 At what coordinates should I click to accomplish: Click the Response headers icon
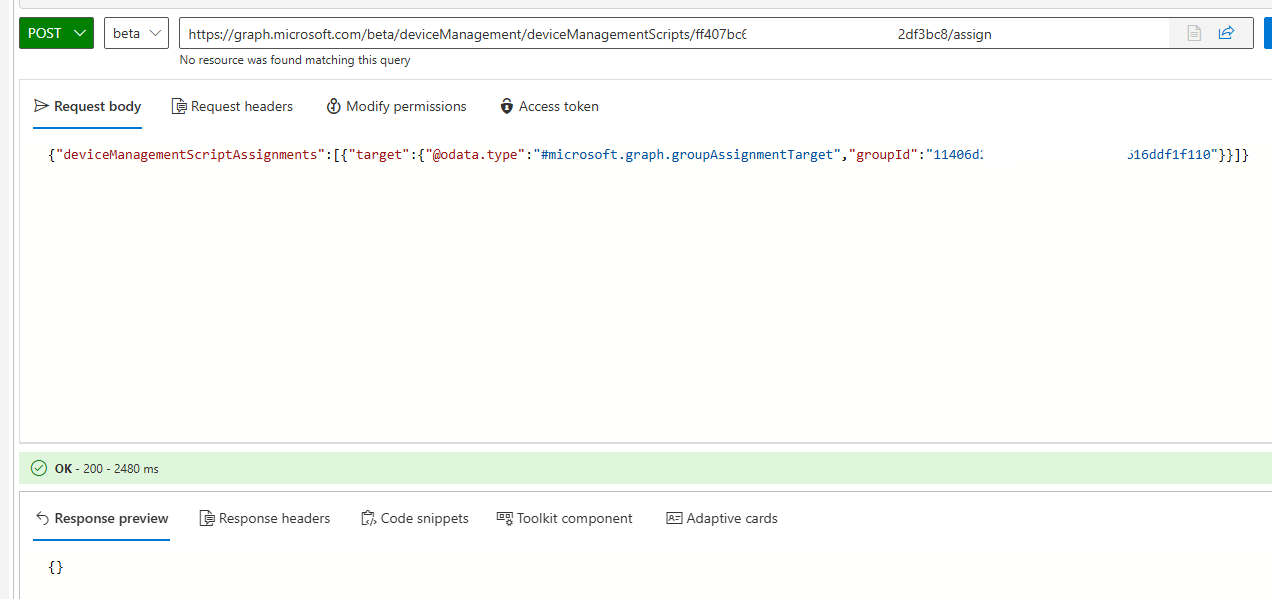coord(206,518)
